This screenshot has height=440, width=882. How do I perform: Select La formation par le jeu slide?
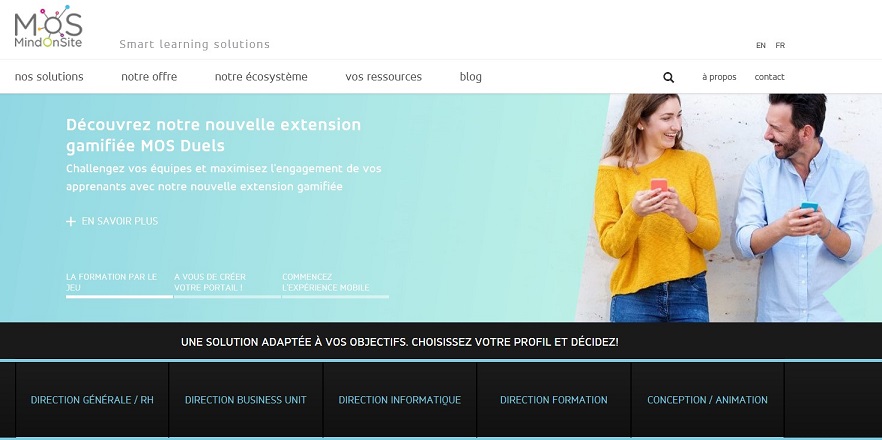pos(111,282)
